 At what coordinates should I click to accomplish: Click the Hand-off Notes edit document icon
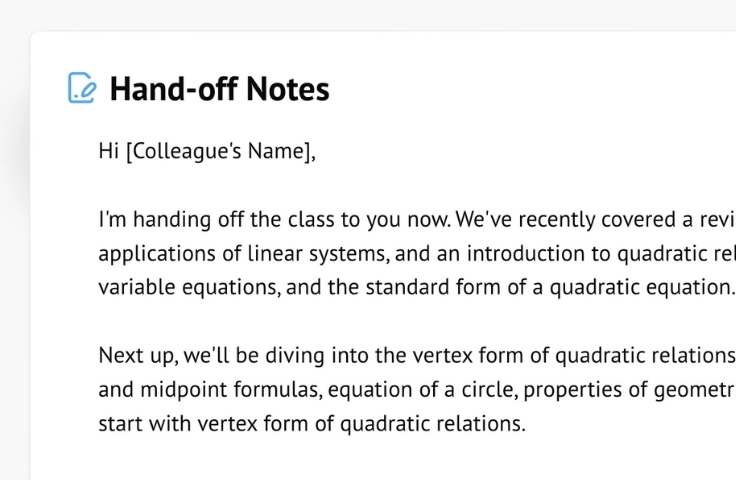tap(82, 88)
